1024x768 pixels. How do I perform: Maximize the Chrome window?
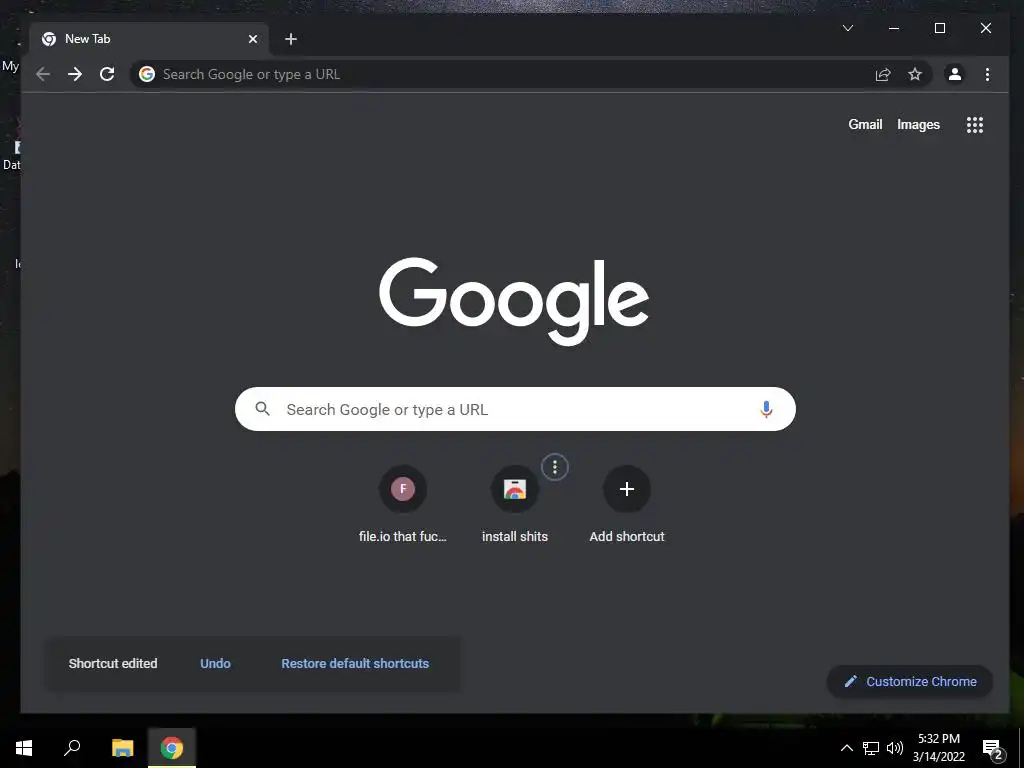(x=940, y=28)
